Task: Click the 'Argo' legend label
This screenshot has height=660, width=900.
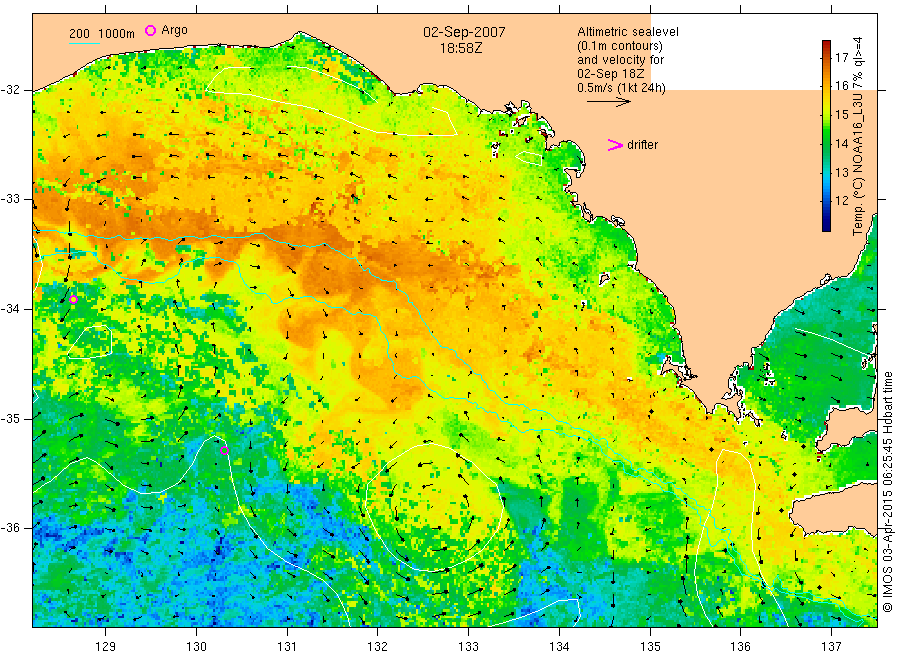Action: tap(174, 30)
